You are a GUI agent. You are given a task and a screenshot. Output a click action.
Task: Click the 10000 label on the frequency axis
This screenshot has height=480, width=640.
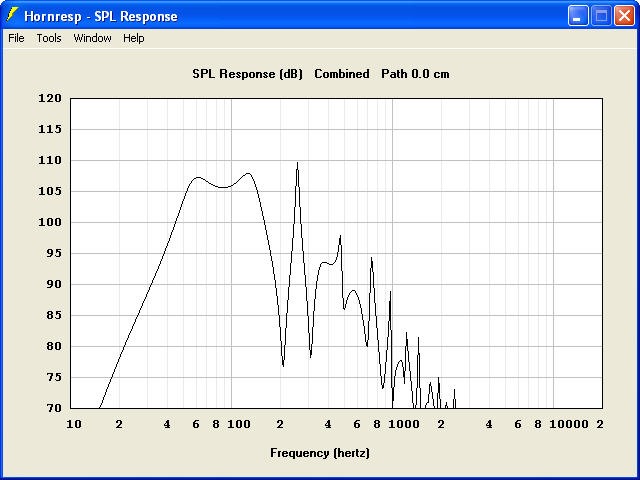point(569,424)
